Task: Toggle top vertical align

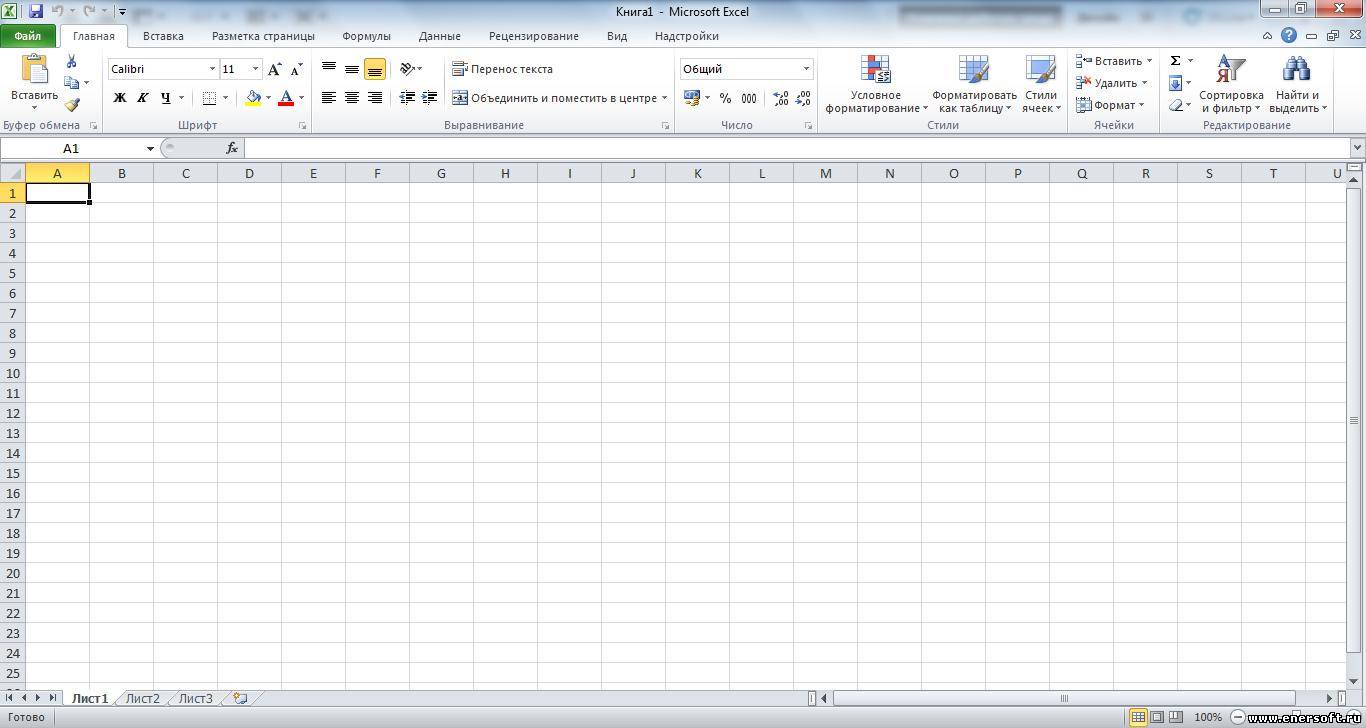Action: click(329, 69)
